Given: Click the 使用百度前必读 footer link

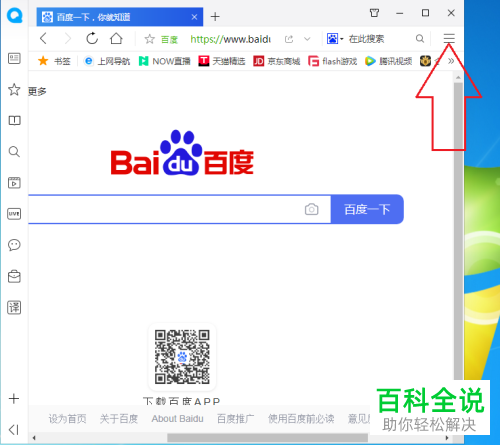Looking at the screenshot, I should pos(301,419).
